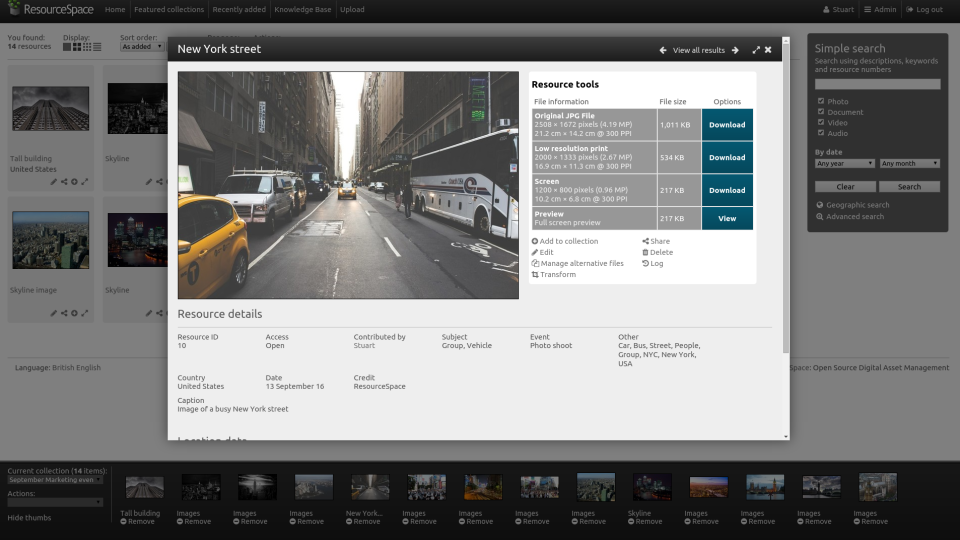
Task: Uncheck the Photo checkbox in Simple search
Action: pos(821,101)
